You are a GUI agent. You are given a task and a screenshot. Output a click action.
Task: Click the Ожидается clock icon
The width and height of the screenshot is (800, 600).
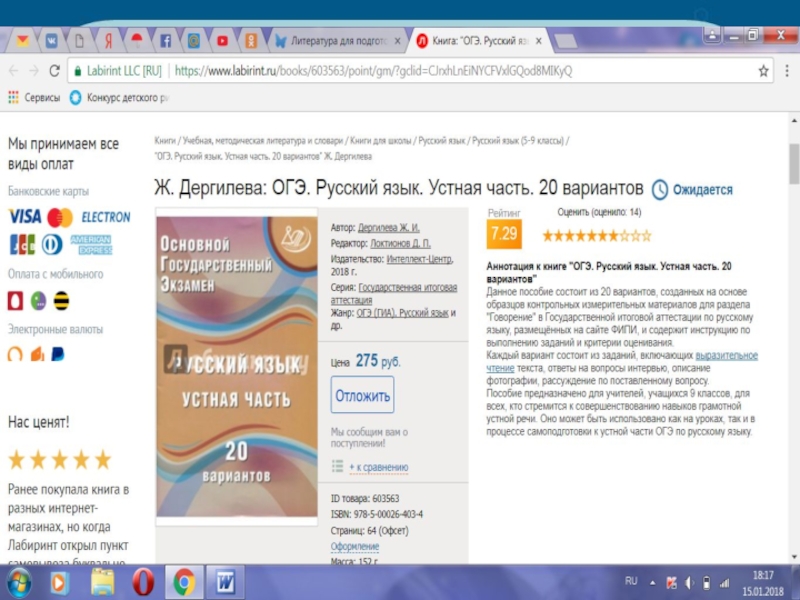(x=660, y=189)
